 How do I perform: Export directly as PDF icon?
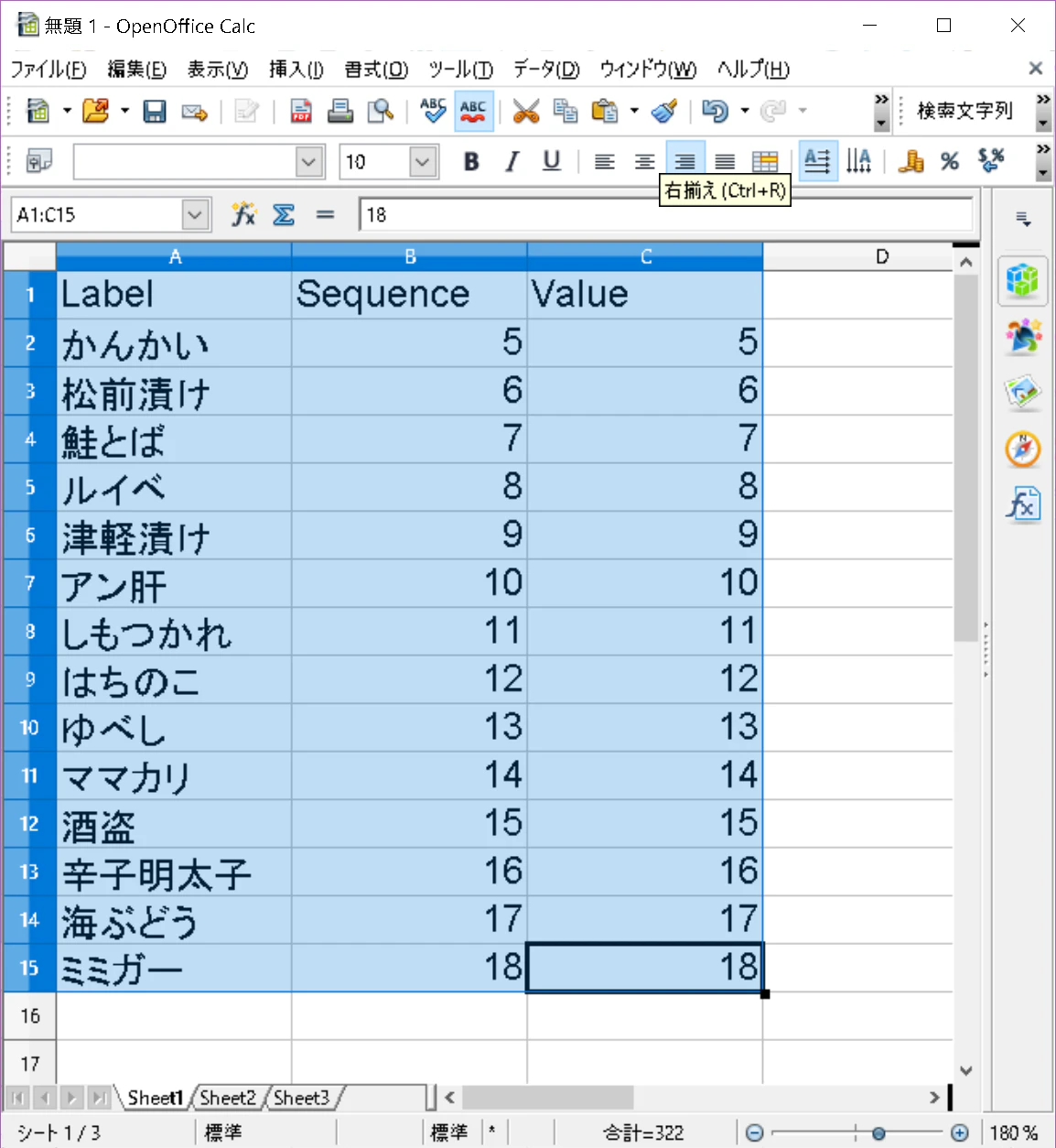[x=301, y=112]
